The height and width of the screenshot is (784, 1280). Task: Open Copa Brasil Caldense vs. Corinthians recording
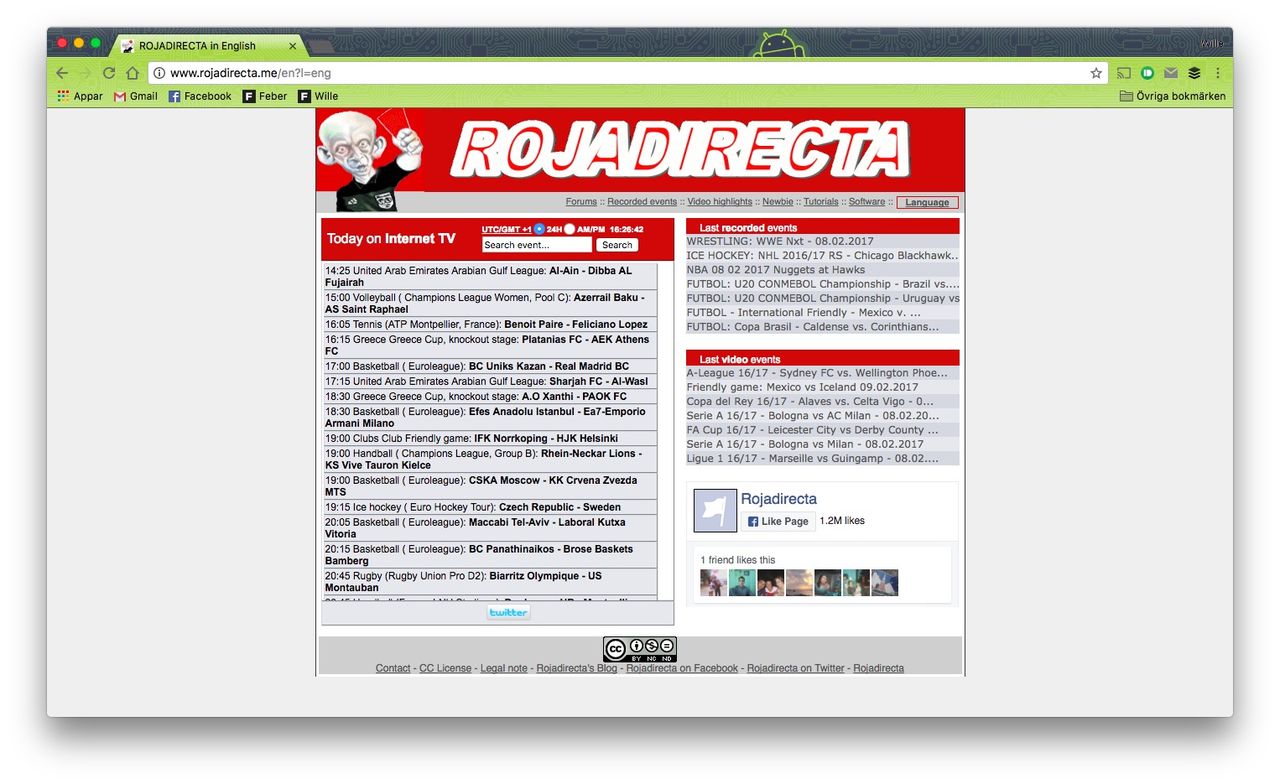pyautogui.click(x=813, y=327)
